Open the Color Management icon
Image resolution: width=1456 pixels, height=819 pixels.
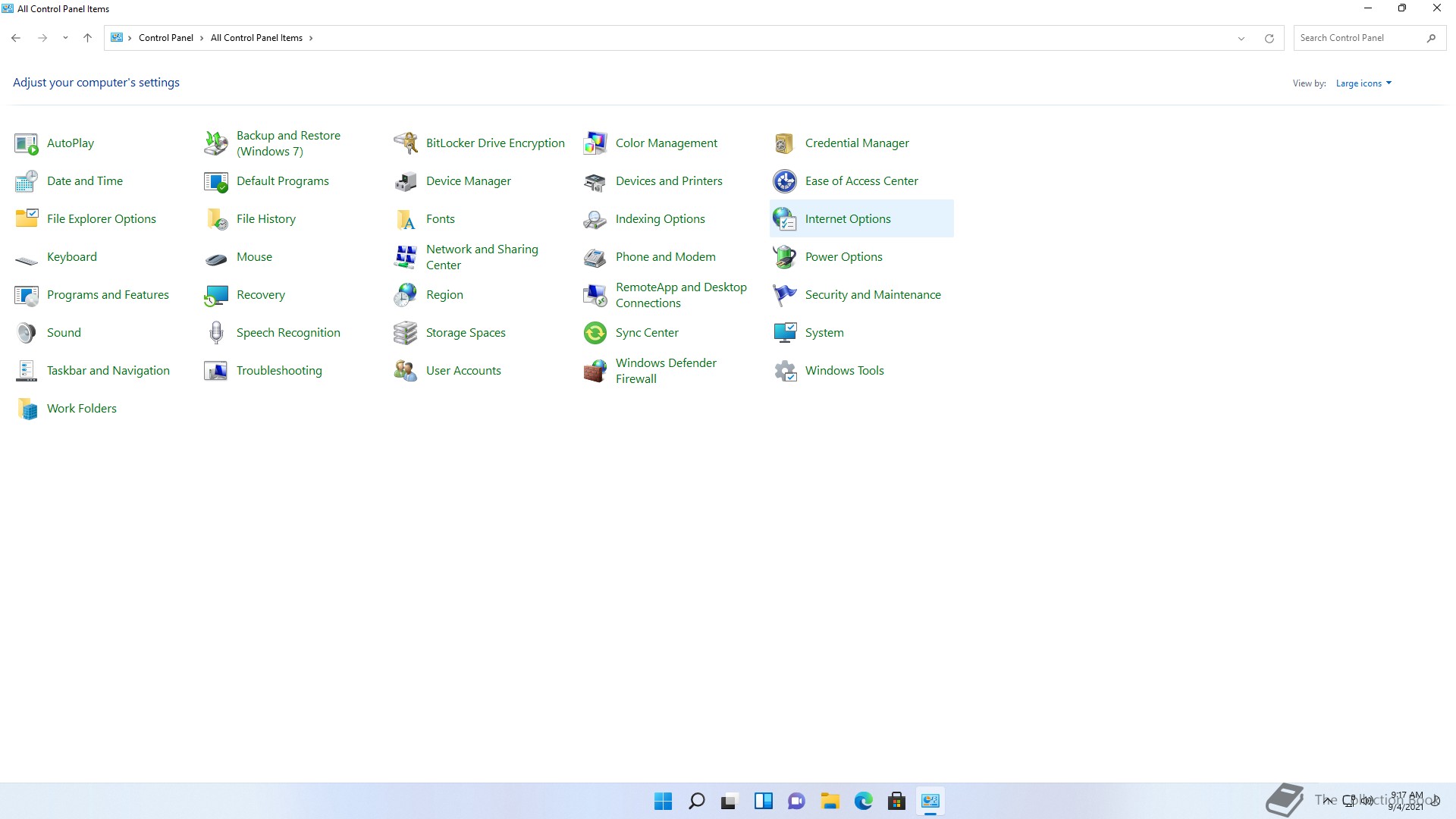tap(595, 143)
